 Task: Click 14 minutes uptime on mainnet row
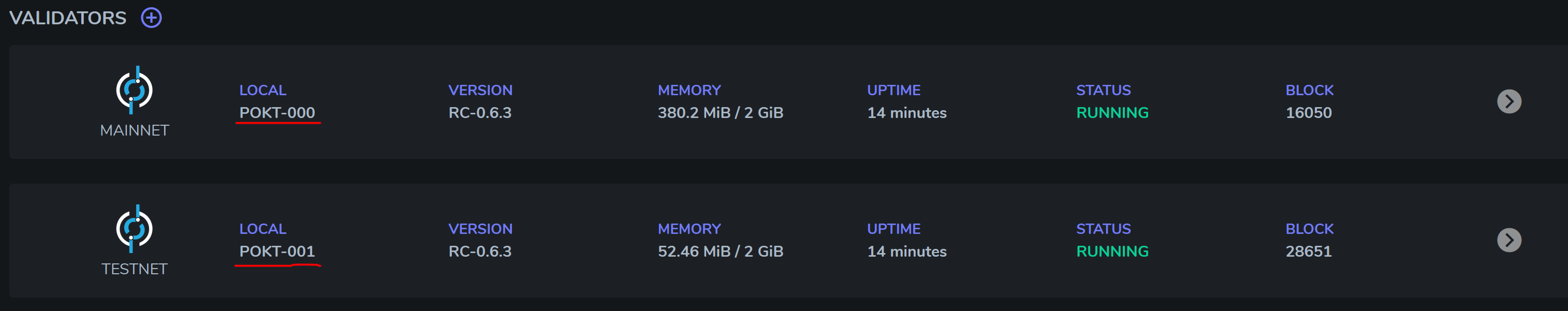point(906,113)
